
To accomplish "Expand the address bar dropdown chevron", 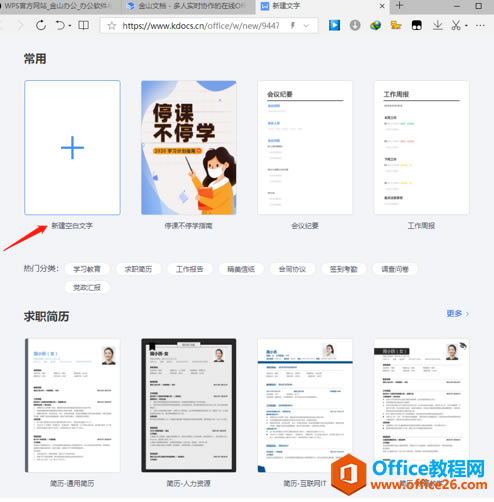I will click(x=306, y=26).
